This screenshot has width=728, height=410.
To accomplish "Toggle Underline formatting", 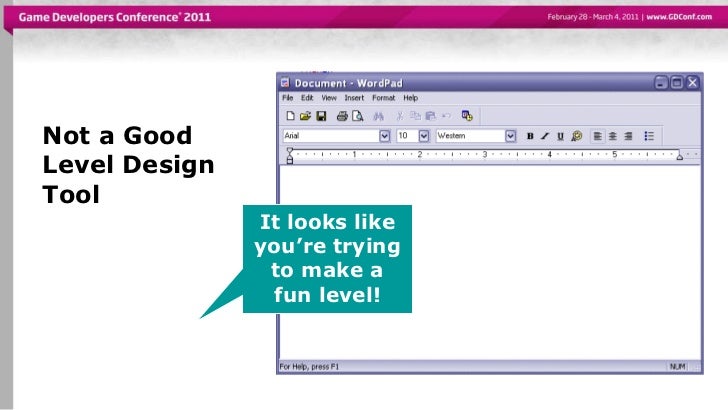I will 560,136.
